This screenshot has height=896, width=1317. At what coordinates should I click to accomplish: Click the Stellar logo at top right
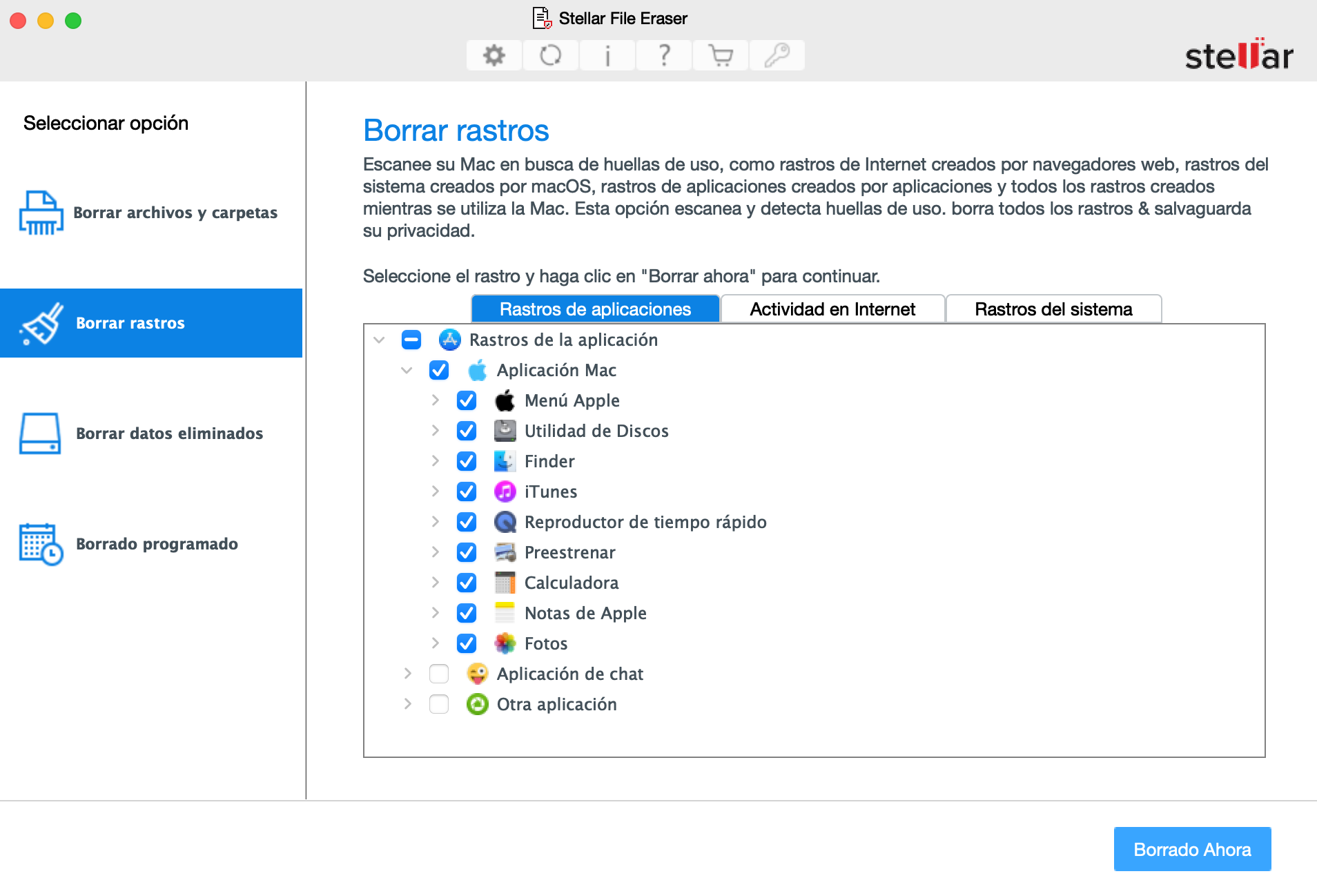pyautogui.click(x=1239, y=55)
